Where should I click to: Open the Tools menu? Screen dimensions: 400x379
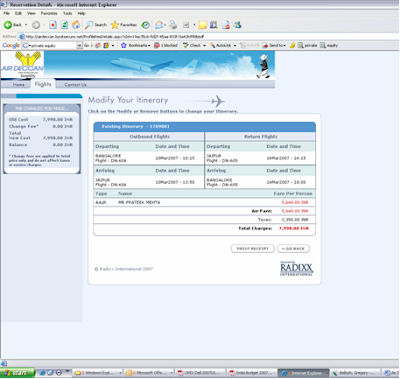[67, 13]
